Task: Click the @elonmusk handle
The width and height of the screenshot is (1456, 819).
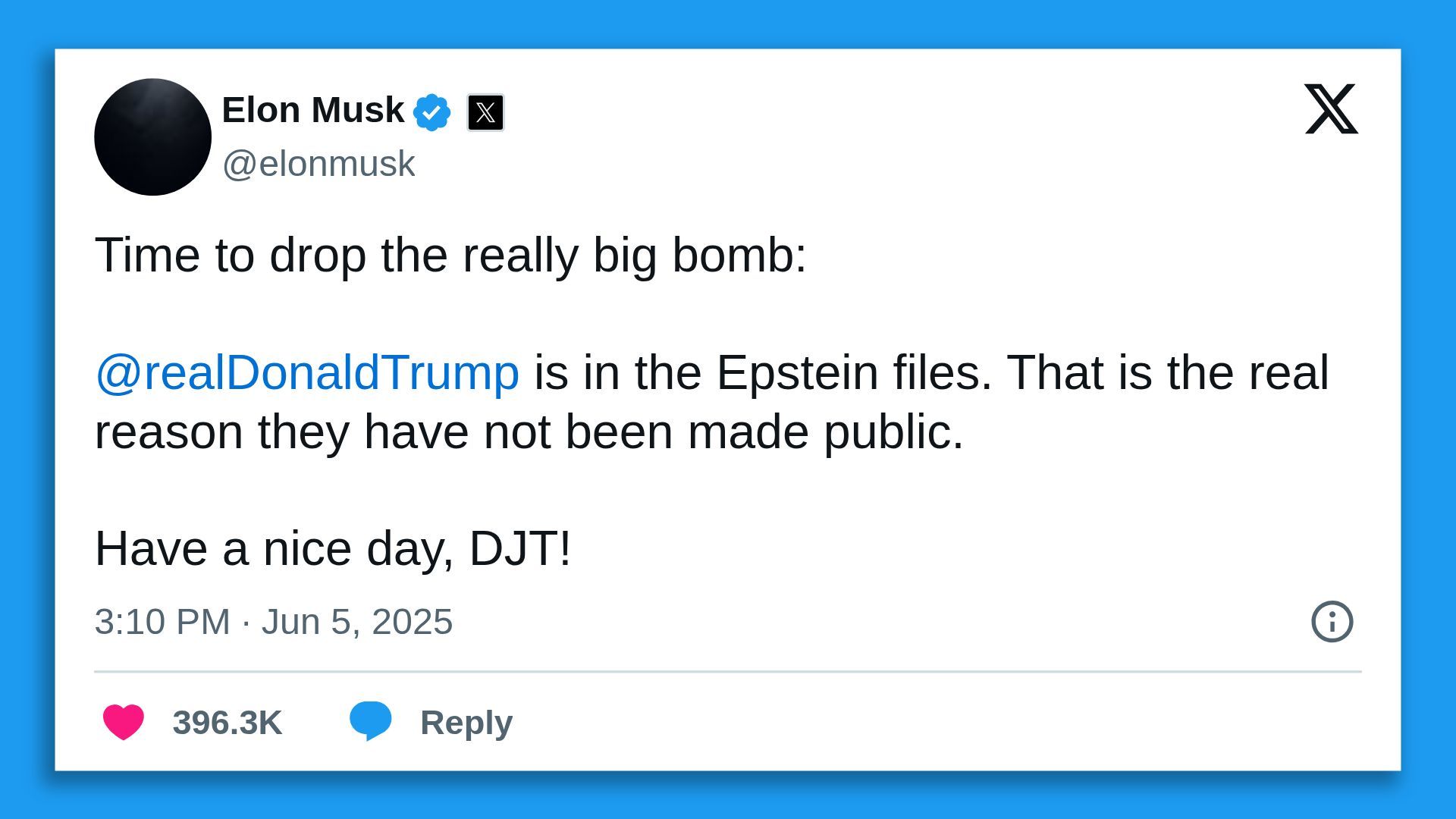Action: coord(318,164)
